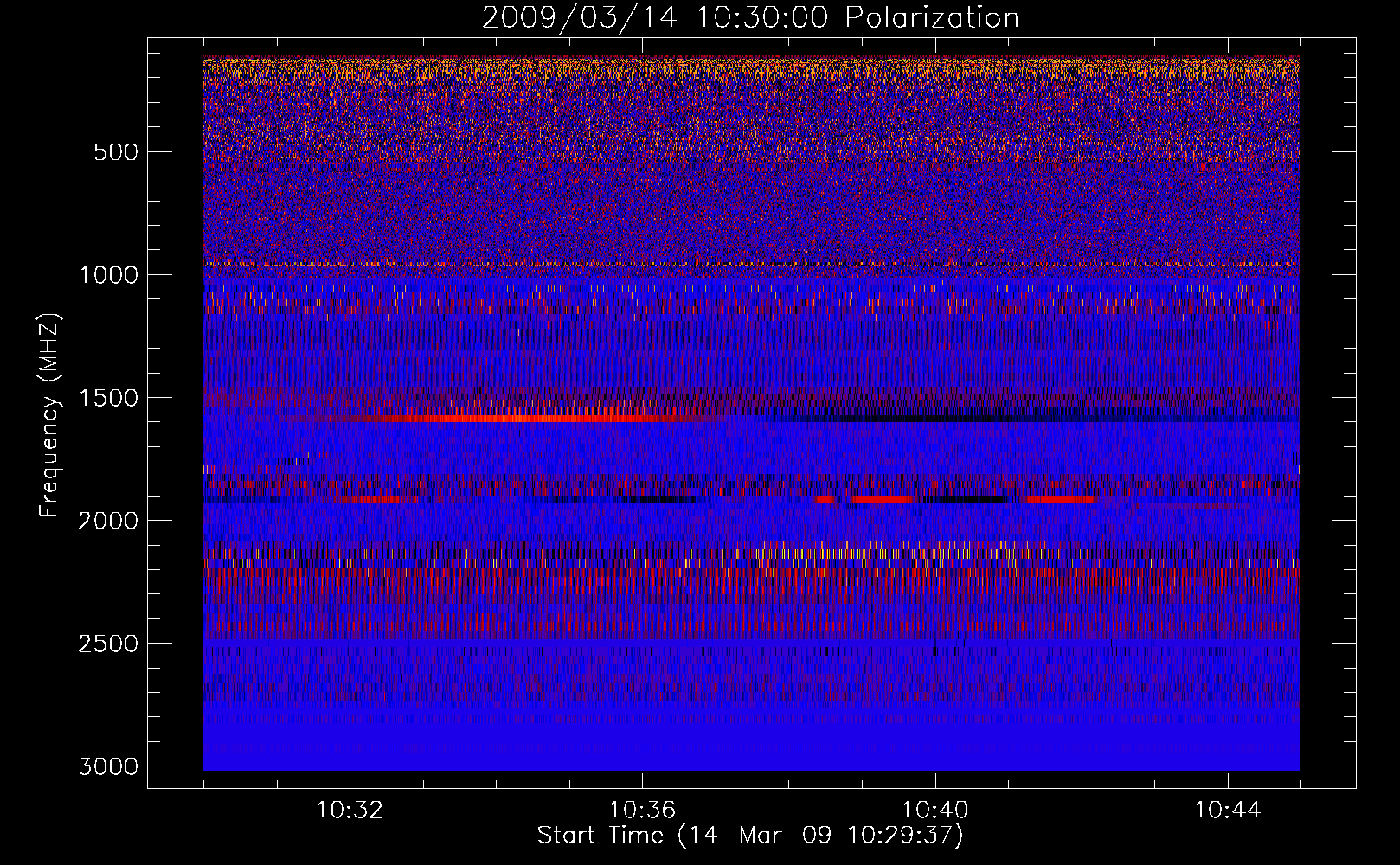Screen dimensions: 1400x865
Task: Click the 10:40 time tick label
Action: point(934,810)
